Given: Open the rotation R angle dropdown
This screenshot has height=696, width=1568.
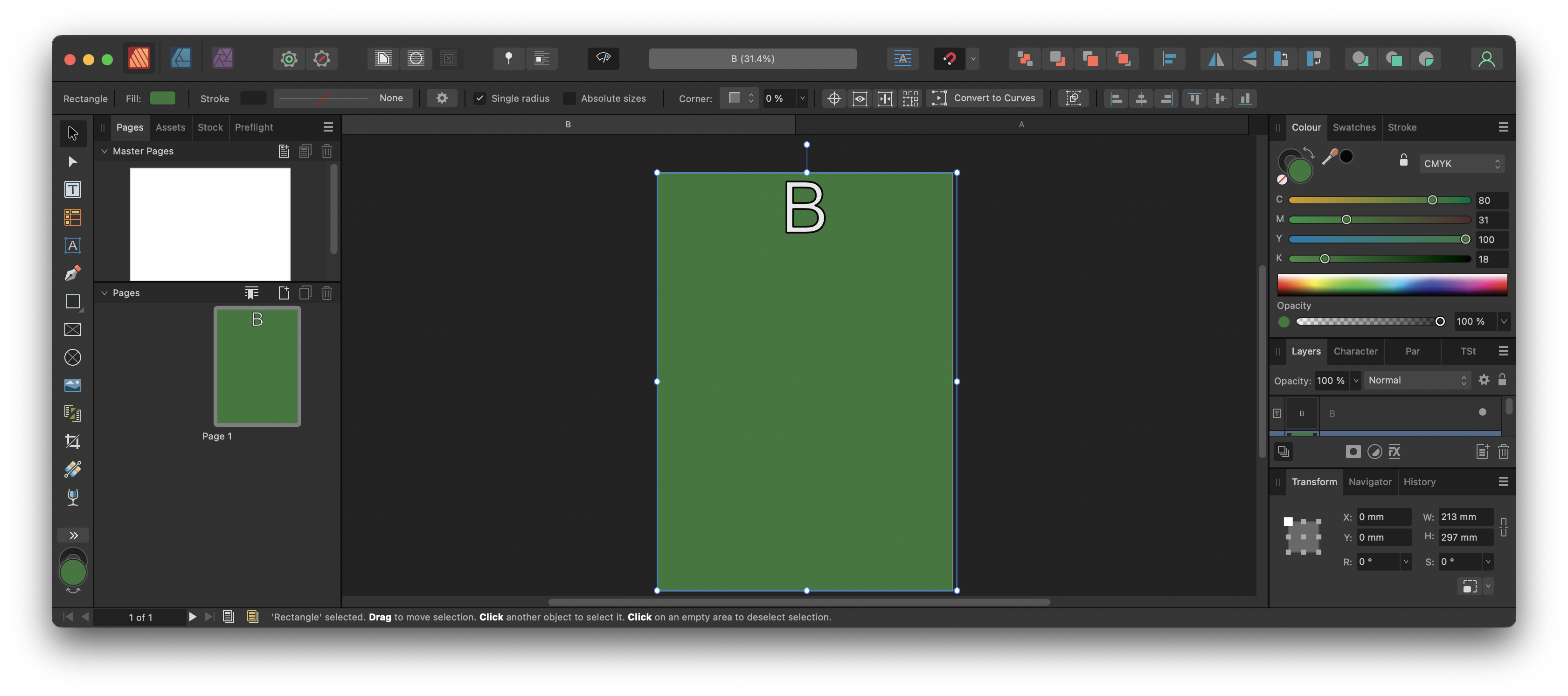Looking at the screenshot, I should (x=1406, y=562).
